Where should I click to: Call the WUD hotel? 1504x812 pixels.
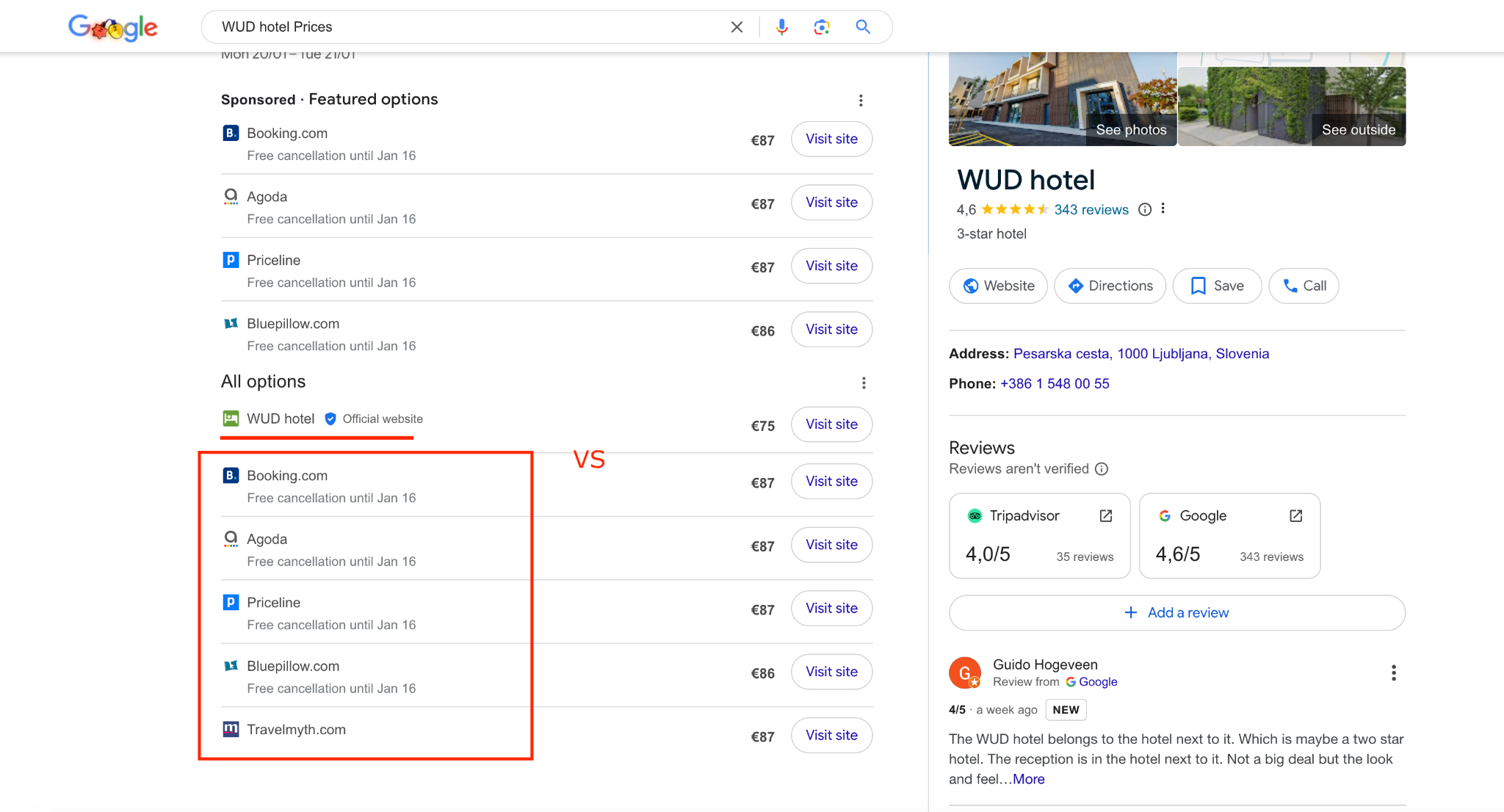1304,286
